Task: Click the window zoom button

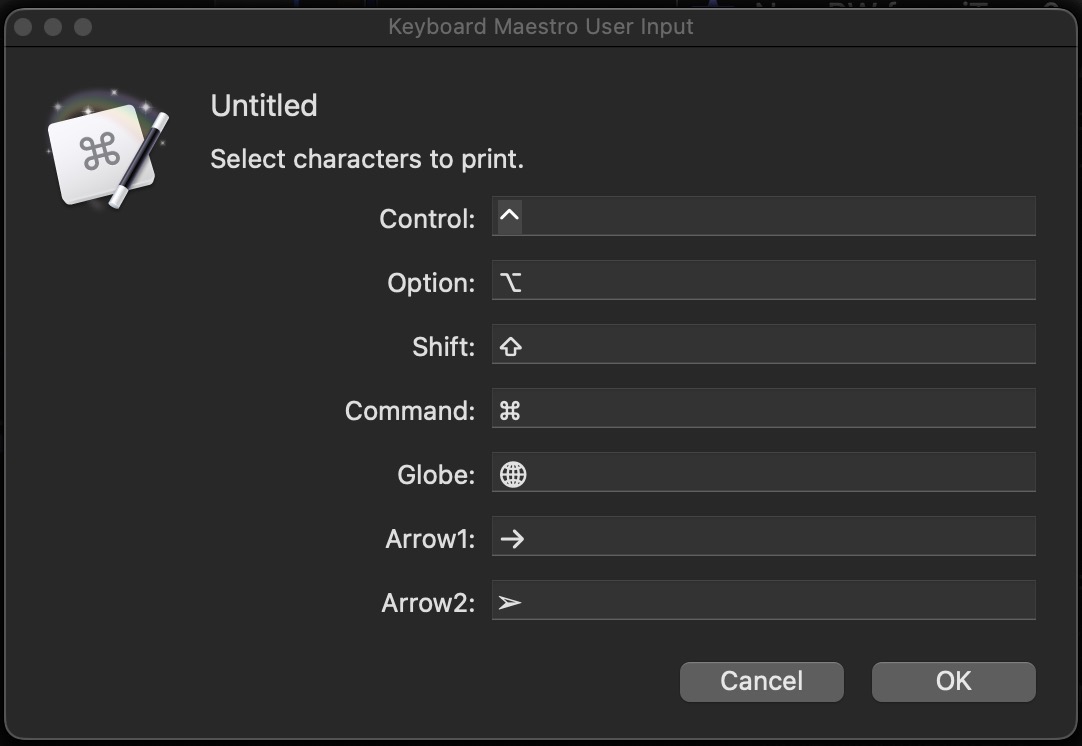Action: [83, 27]
